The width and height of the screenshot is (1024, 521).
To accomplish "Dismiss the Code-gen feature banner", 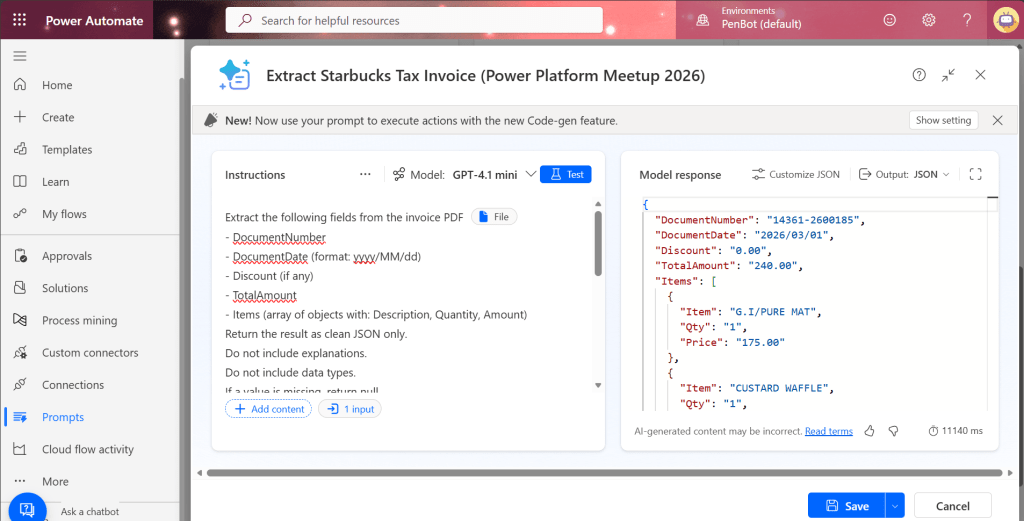I will pos(997,120).
